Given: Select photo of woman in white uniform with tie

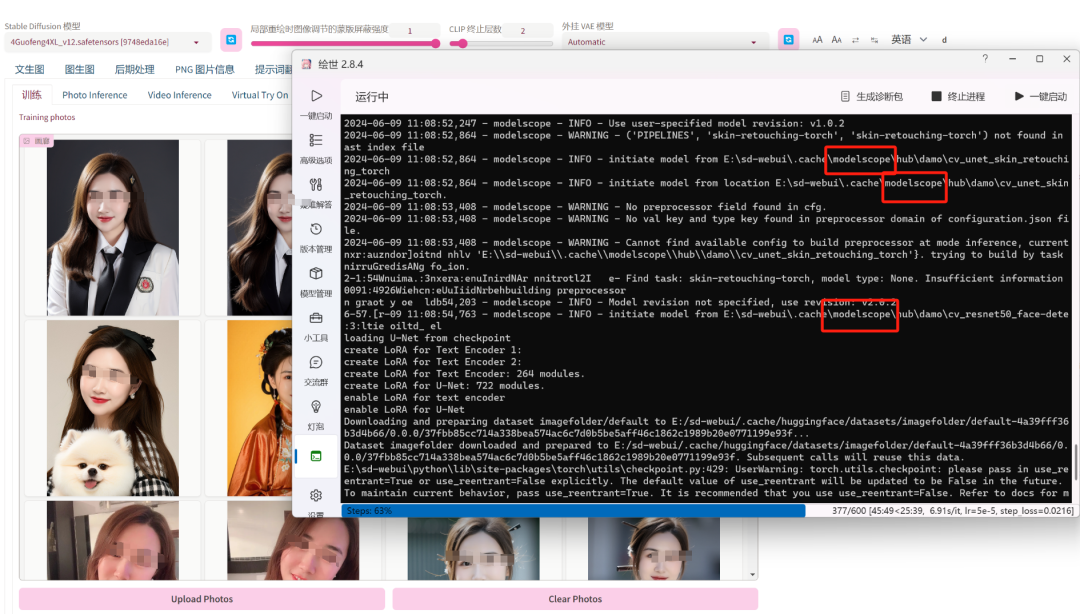Looking at the screenshot, I should coord(113,227).
